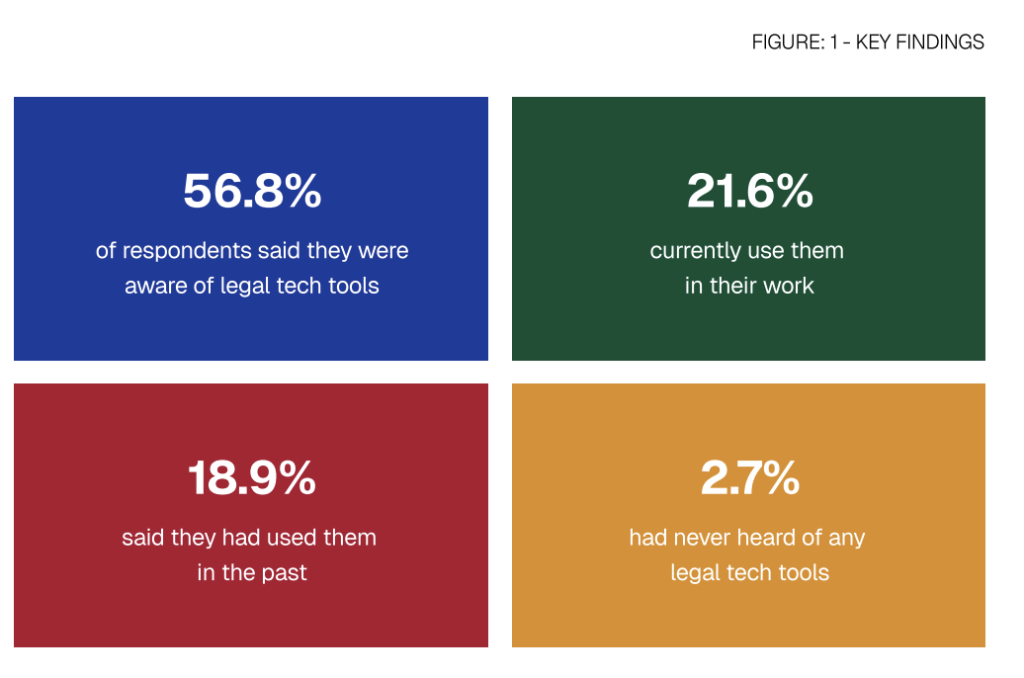Select the 21.6% statistic figure
Image resolution: width=1024 pixels, height=678 pixels.
(749, 191)
